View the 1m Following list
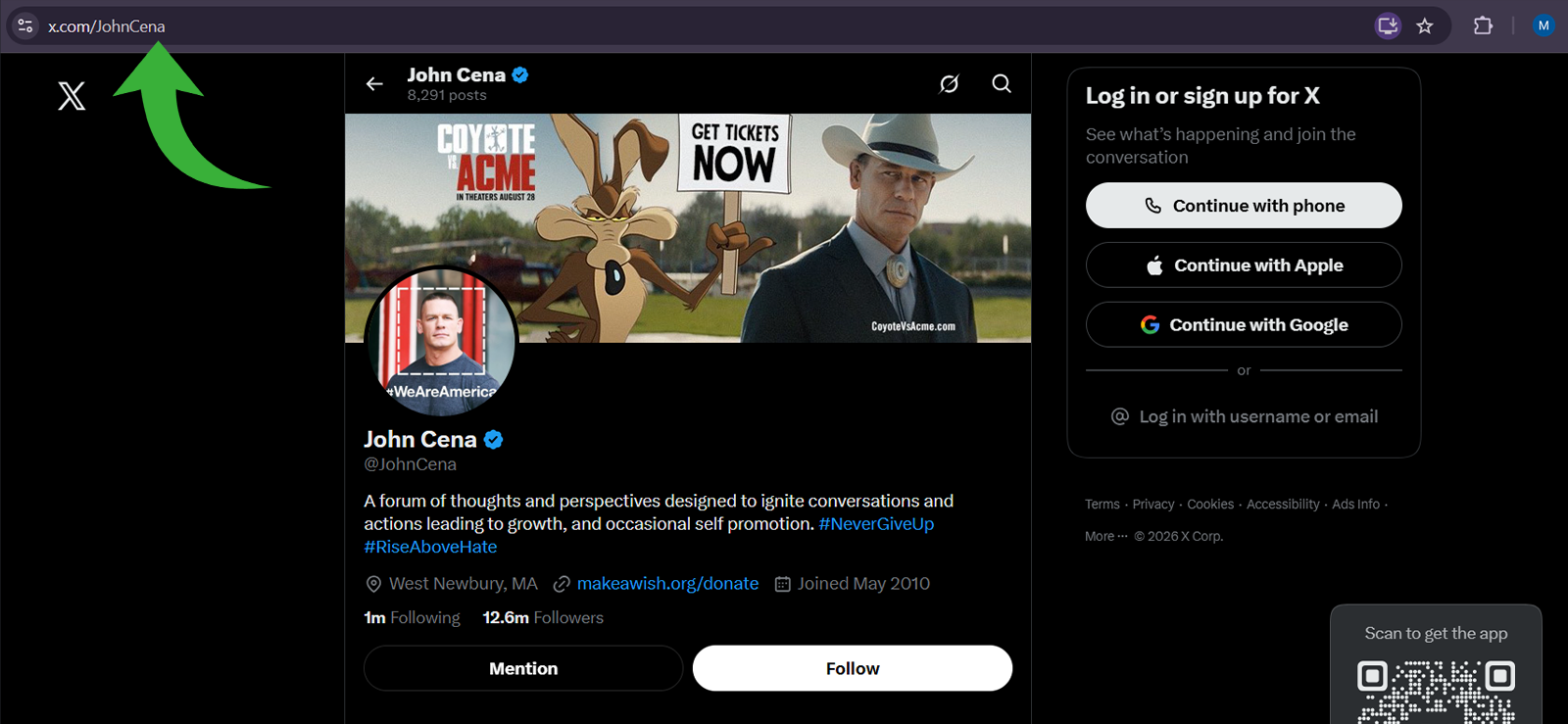1568x724 pixels. coord(412,618)
